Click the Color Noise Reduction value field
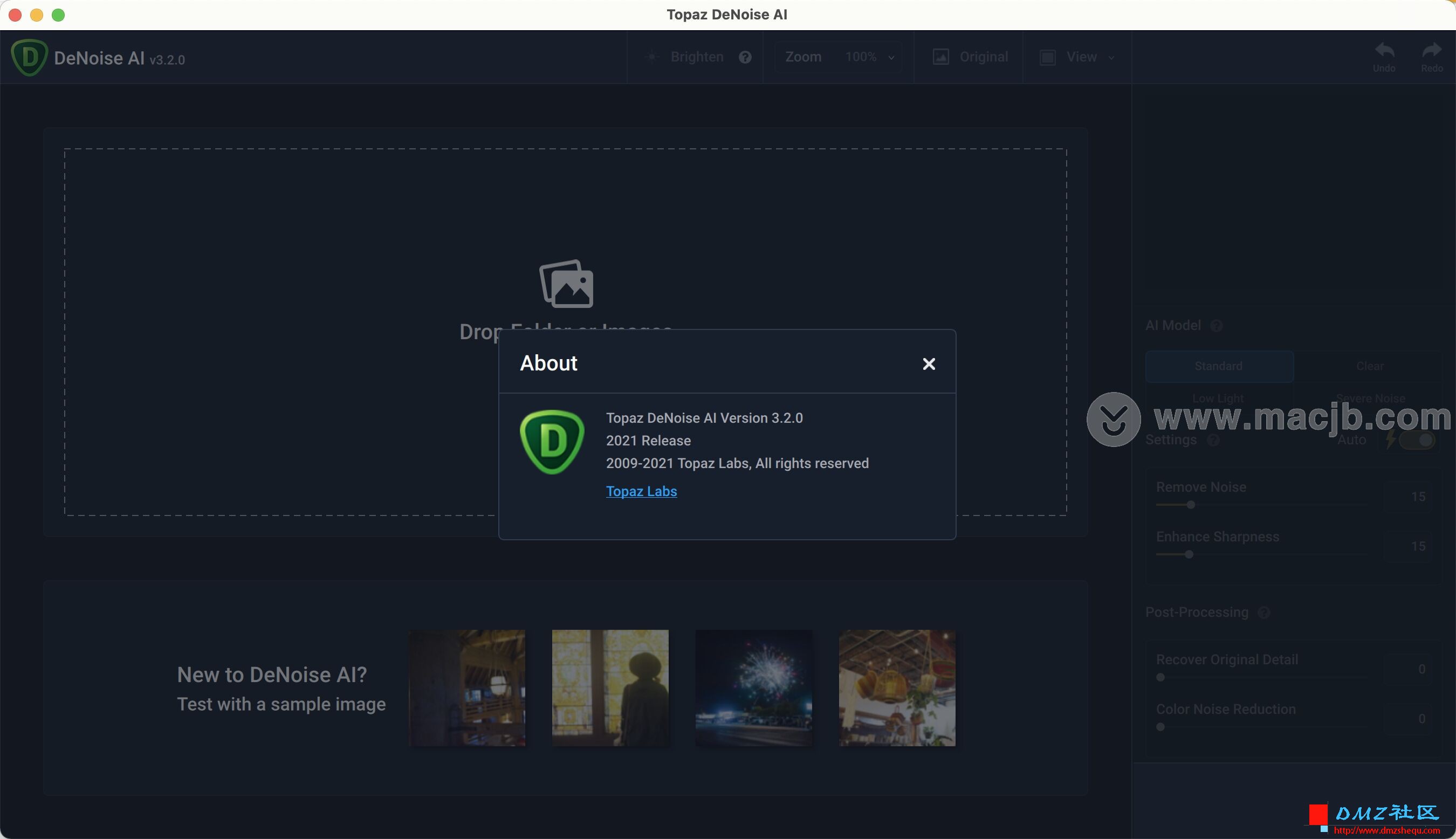 (x=1408, y=718)
